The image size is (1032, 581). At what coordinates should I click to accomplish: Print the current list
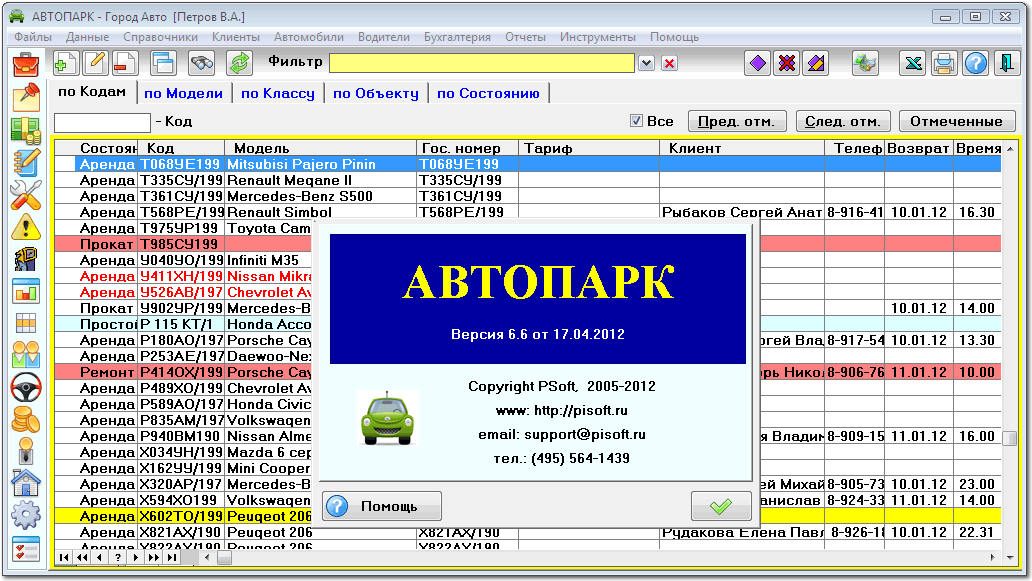943,62
